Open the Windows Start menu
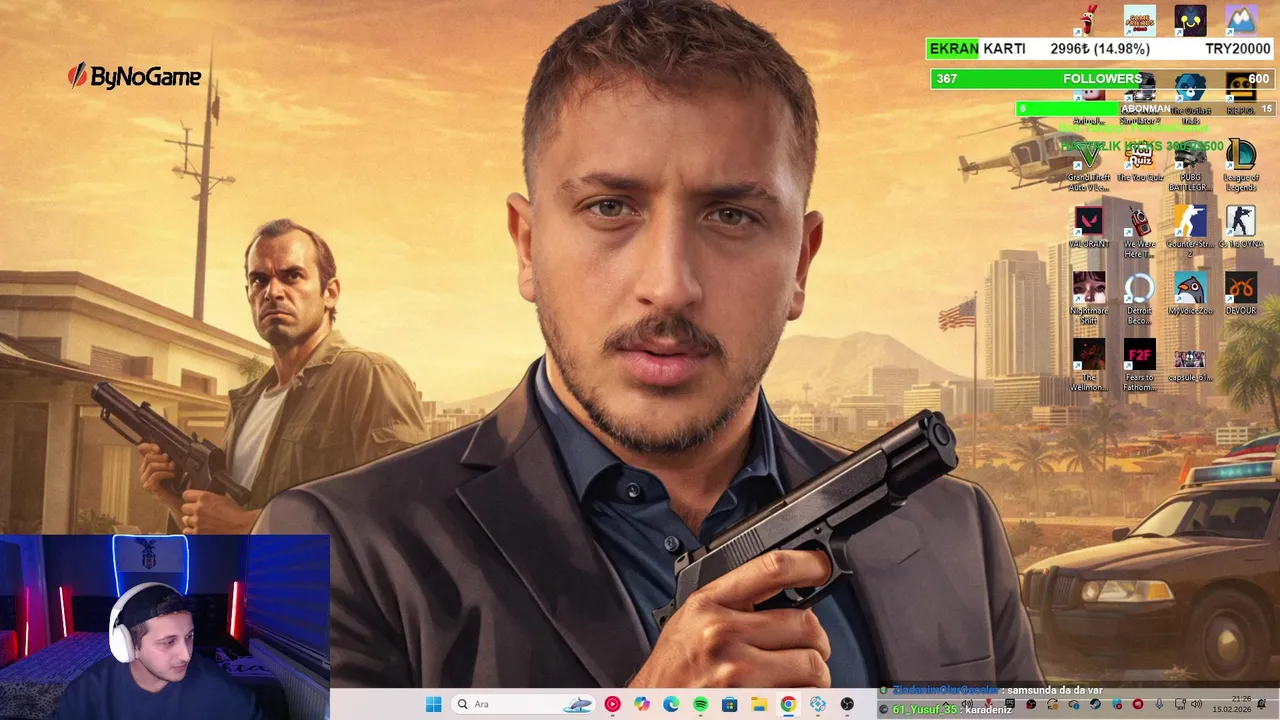This screenshot has height=720, width=1280. pos(433,705)
